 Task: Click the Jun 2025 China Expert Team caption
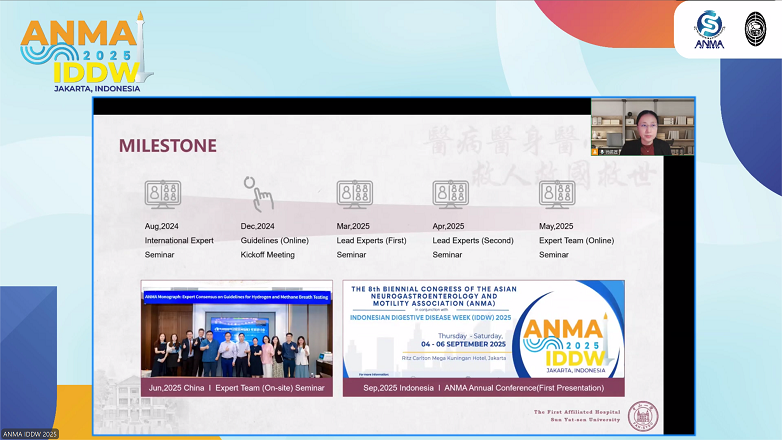pyautogui.click(x=236, y=388)
